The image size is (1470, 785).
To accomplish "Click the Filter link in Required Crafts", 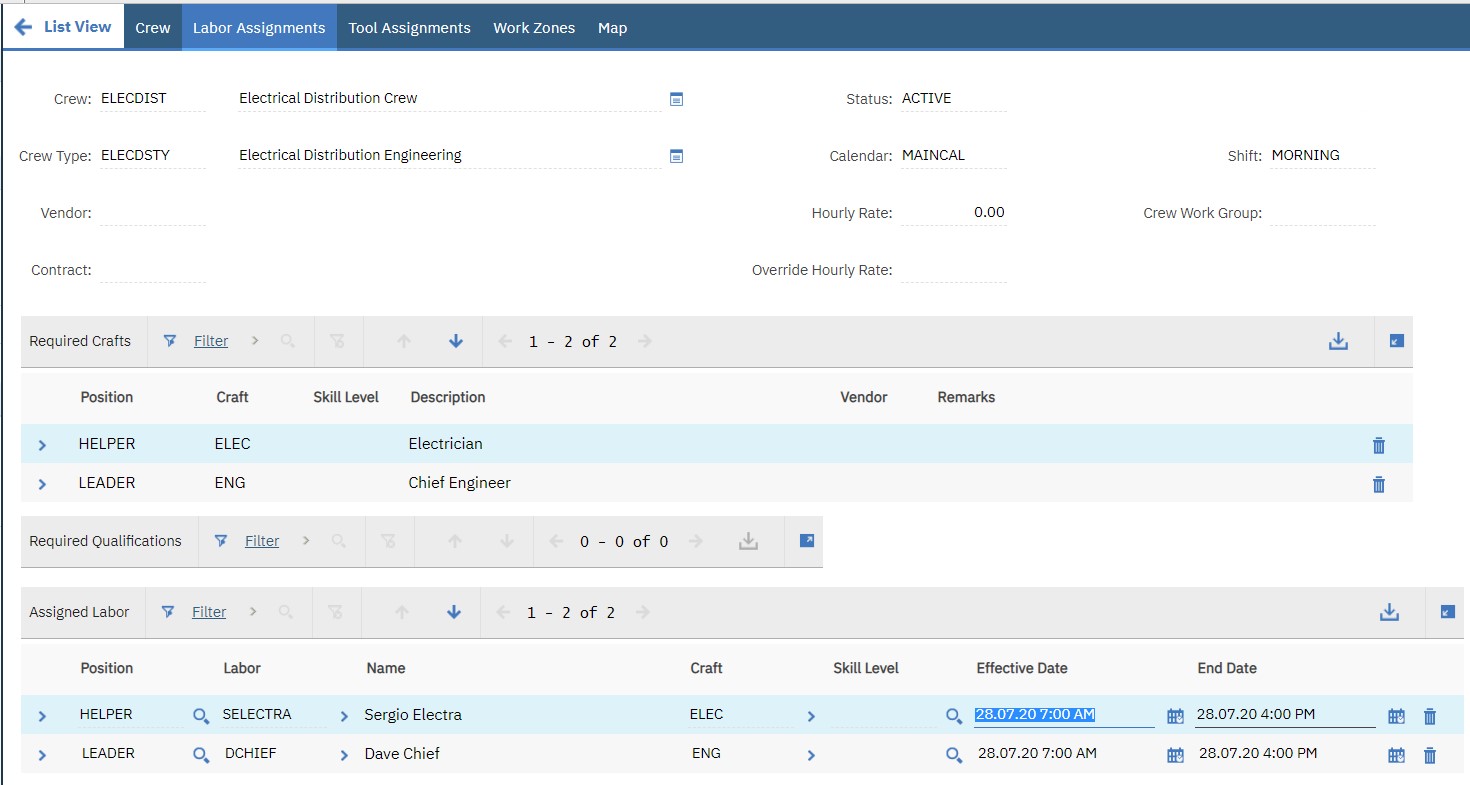I will 210,340.
